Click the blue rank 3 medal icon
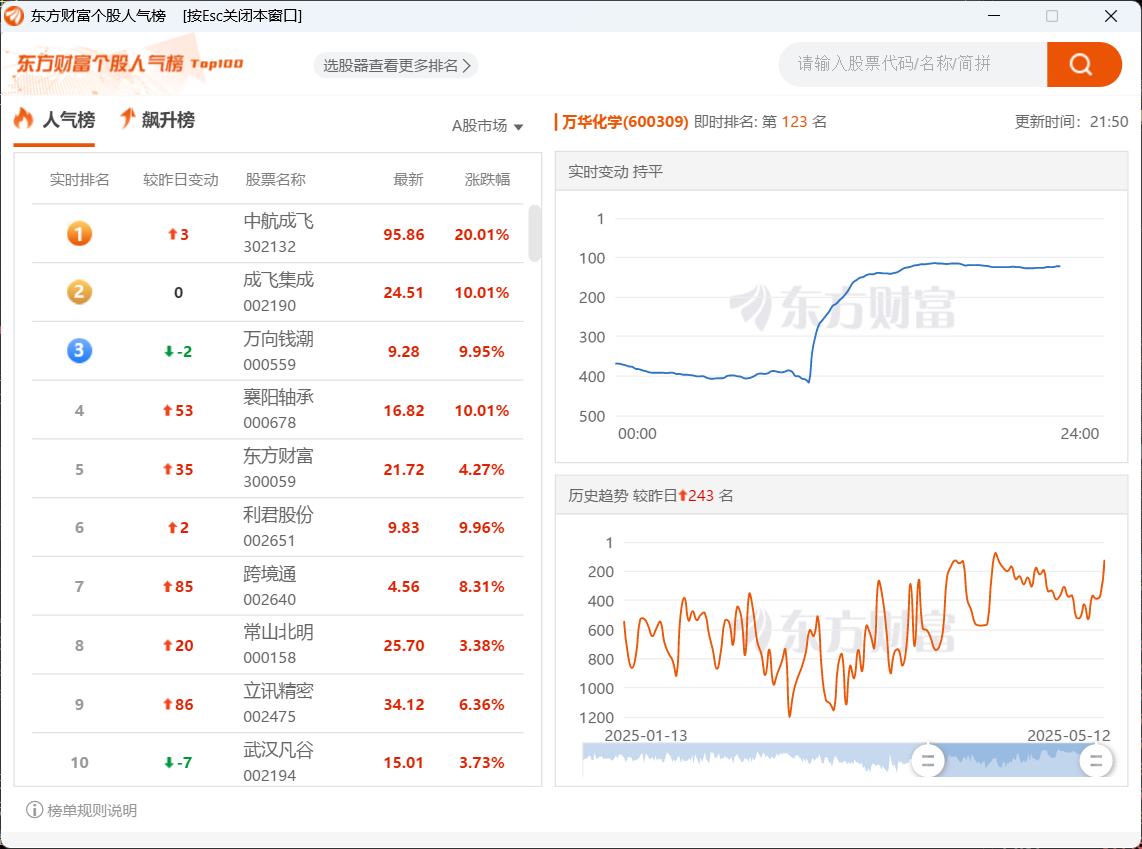The image size is (1142, 849). pos(79,351)
